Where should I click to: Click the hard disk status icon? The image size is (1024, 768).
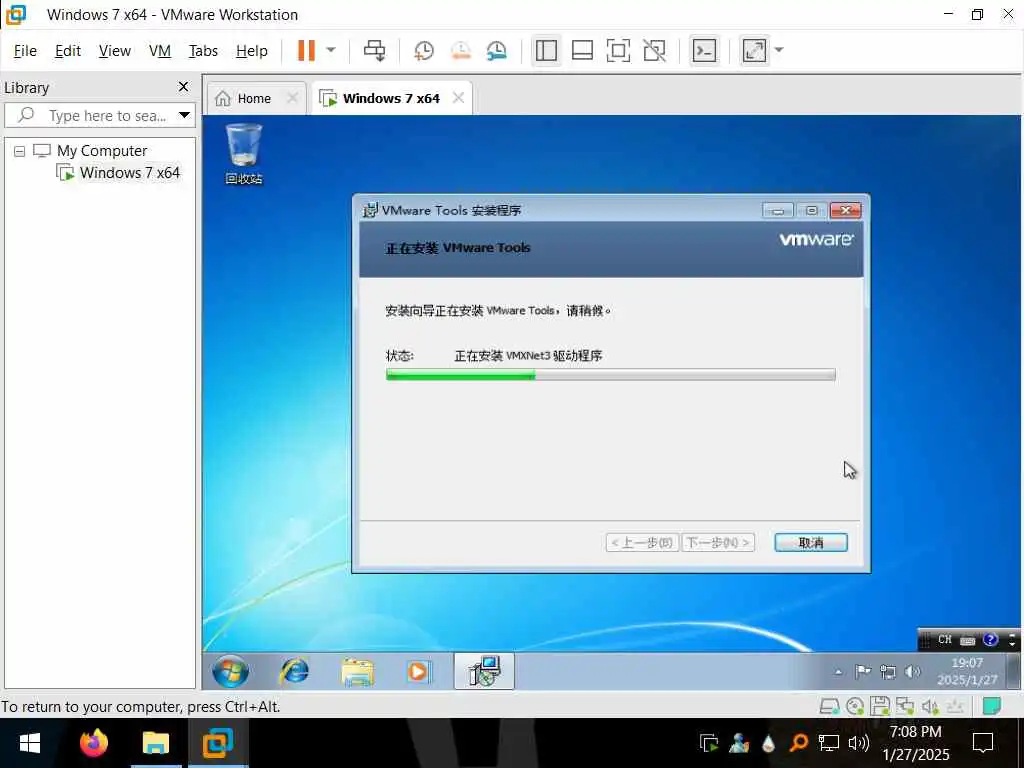tap(829, 706)
